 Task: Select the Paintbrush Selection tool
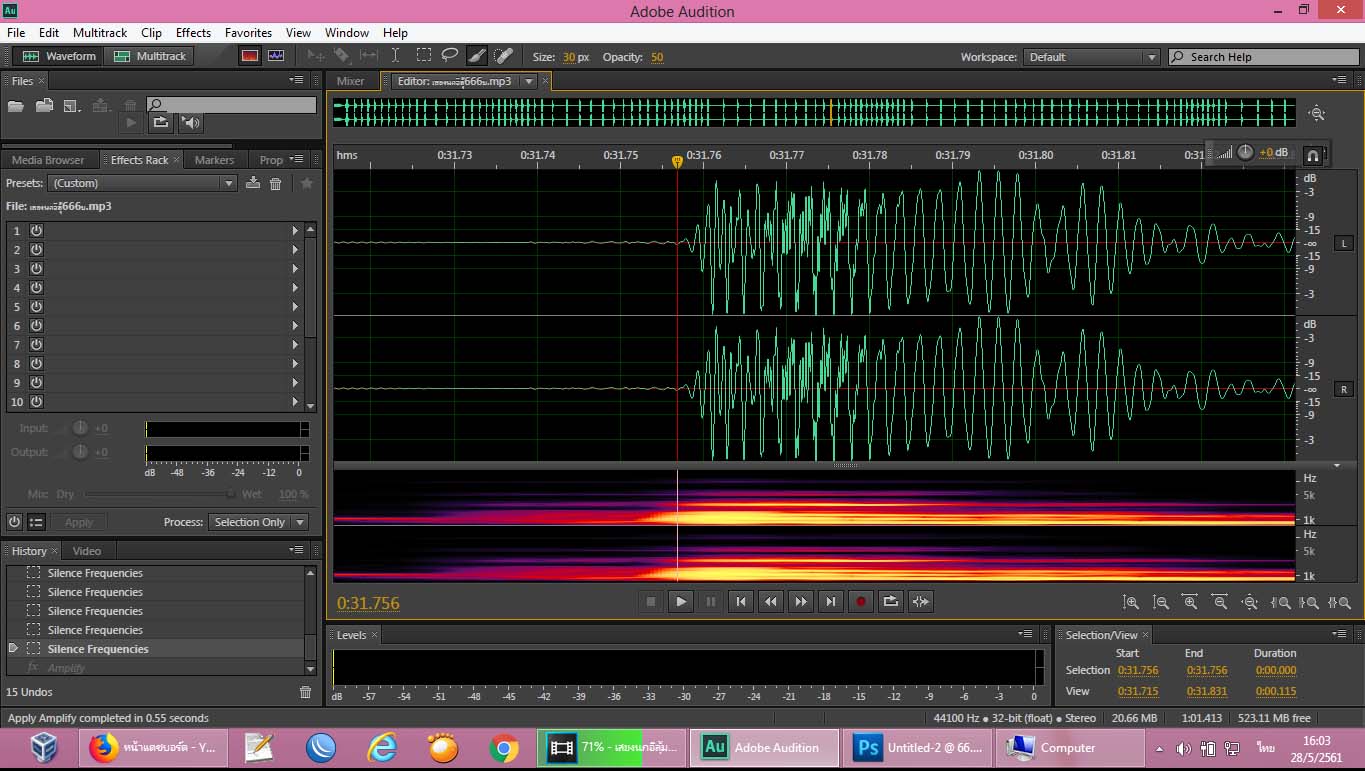click(477, 56)
